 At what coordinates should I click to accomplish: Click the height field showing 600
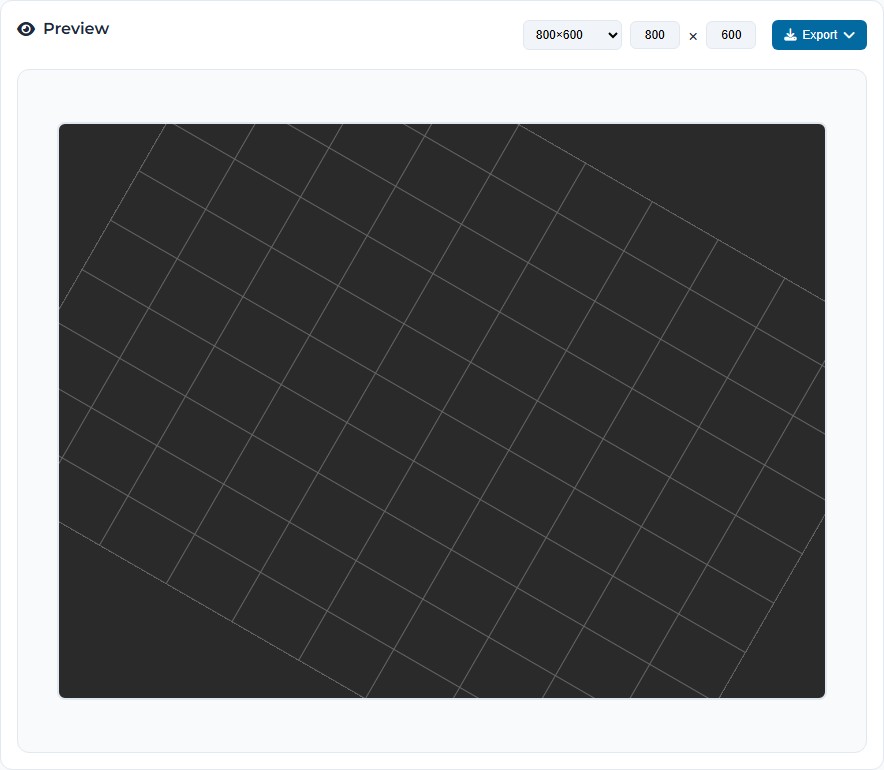[x=731, y=35]
